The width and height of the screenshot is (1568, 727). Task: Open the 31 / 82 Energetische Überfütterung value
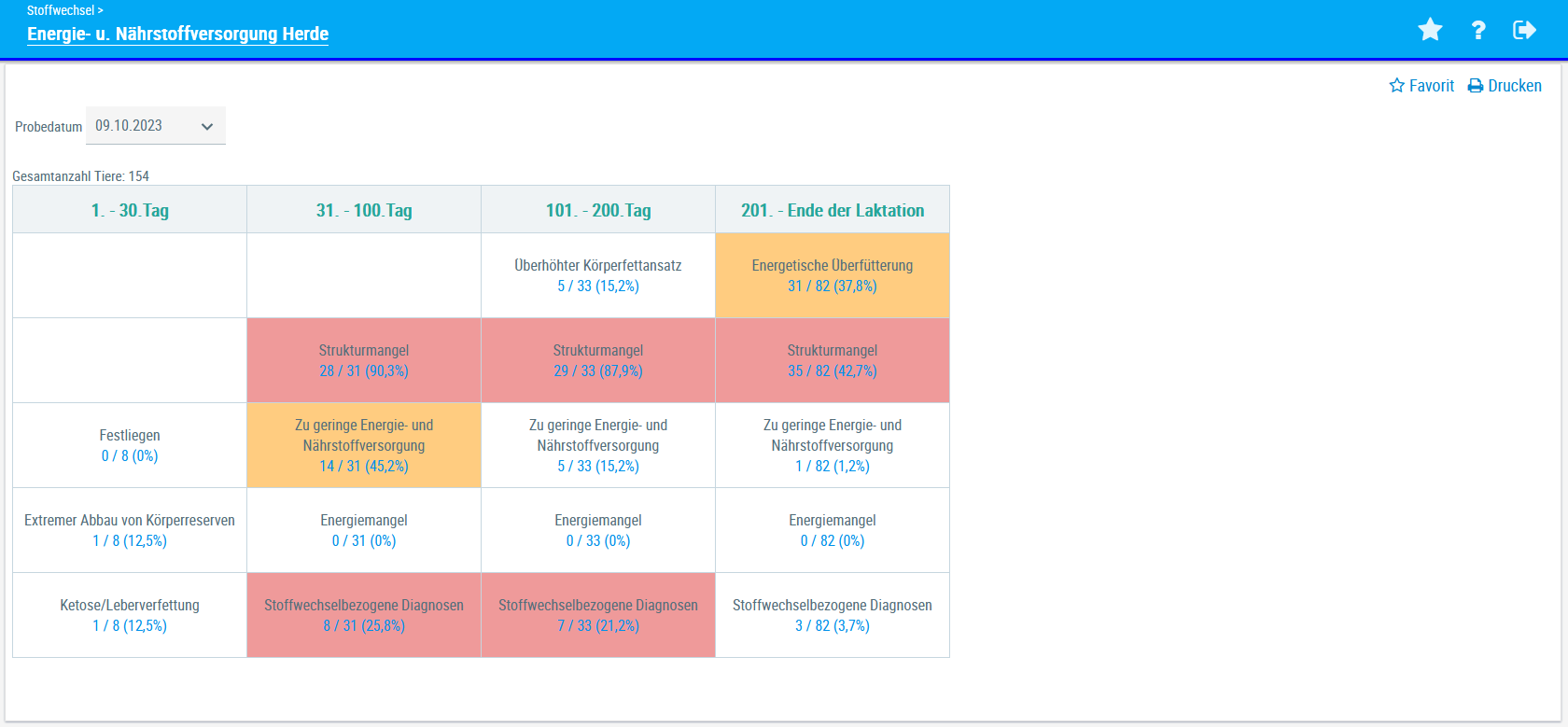832,287
